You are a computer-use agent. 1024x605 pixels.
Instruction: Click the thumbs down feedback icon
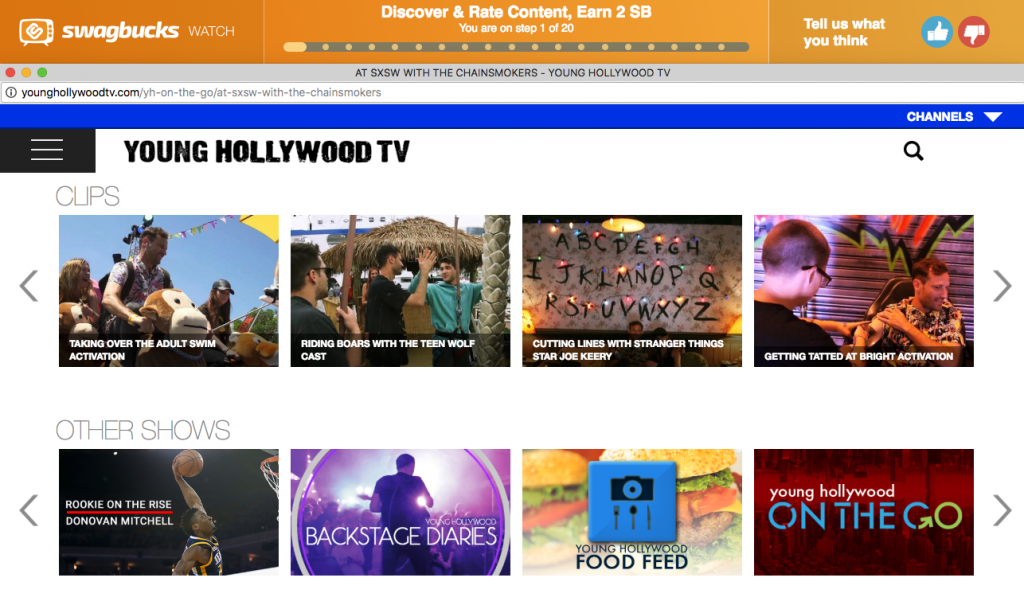974,31
